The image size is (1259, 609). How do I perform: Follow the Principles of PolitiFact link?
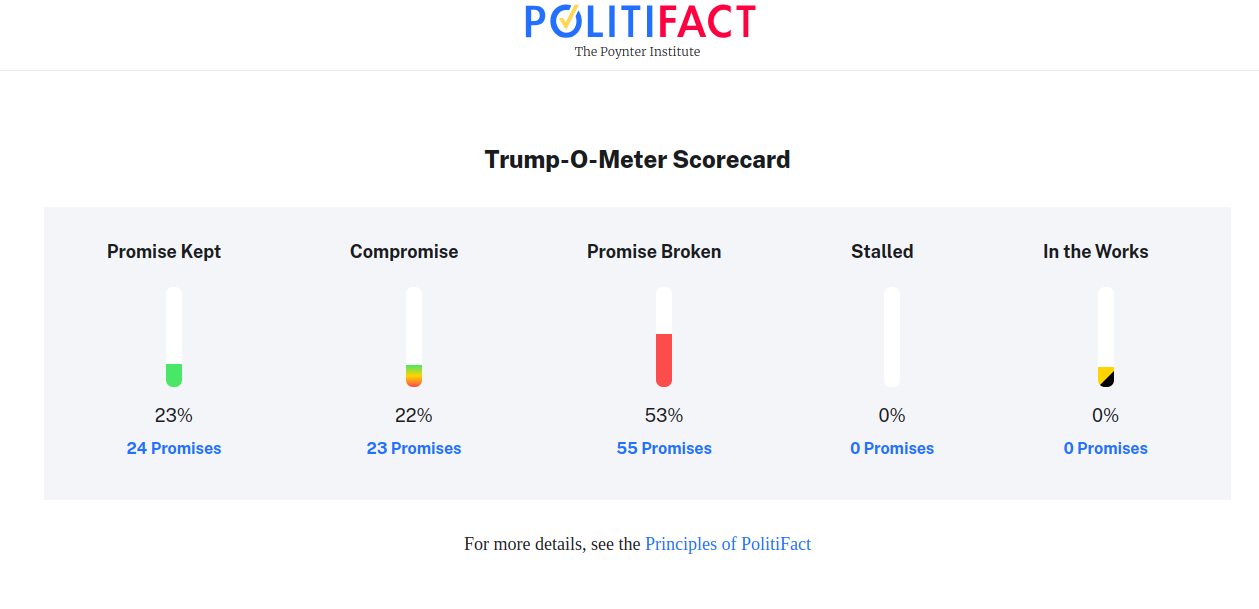point(728,544)
